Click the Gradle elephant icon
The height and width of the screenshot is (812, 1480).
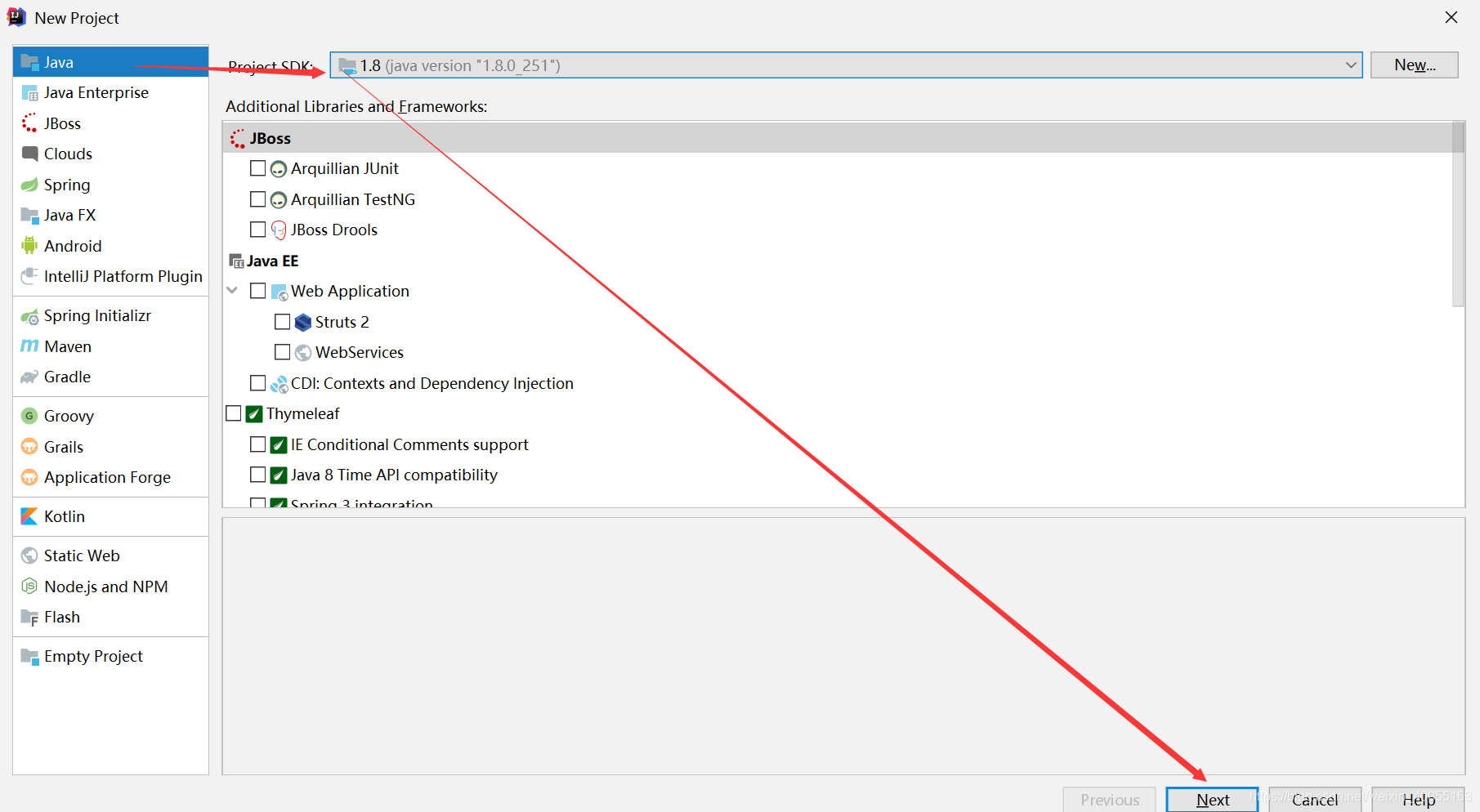click(29, 377)
